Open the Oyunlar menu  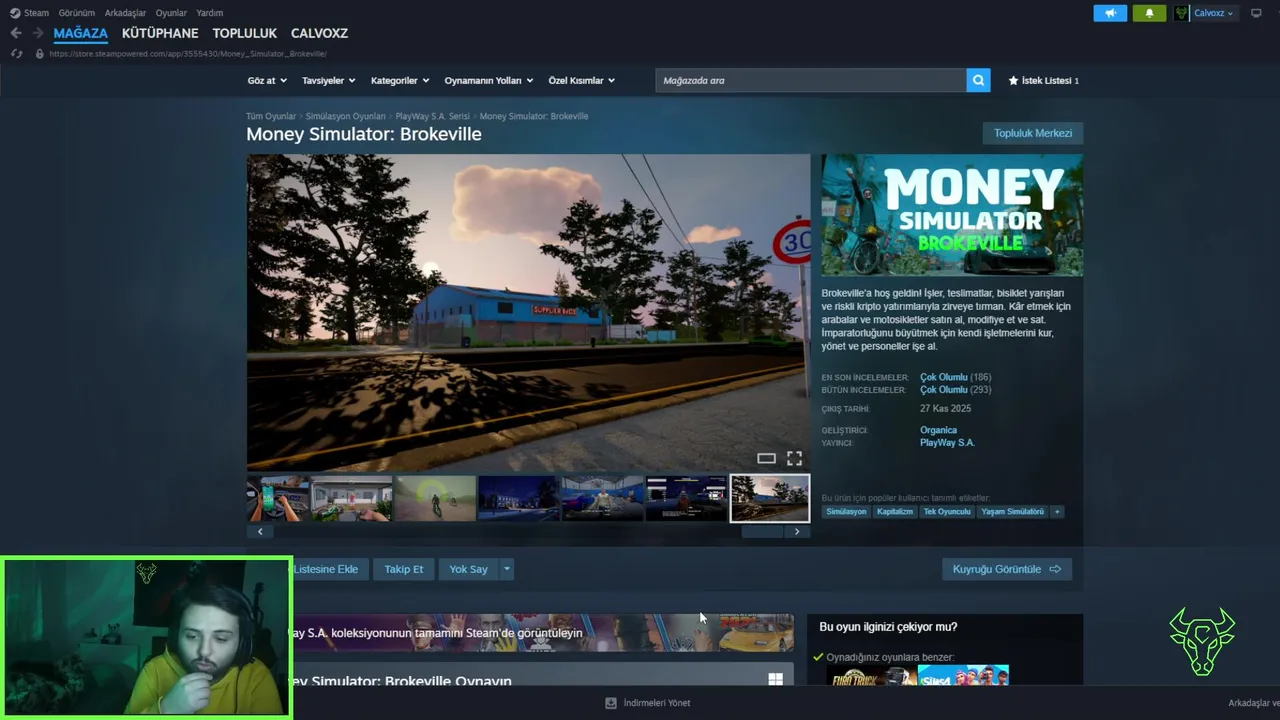point(171,13)
